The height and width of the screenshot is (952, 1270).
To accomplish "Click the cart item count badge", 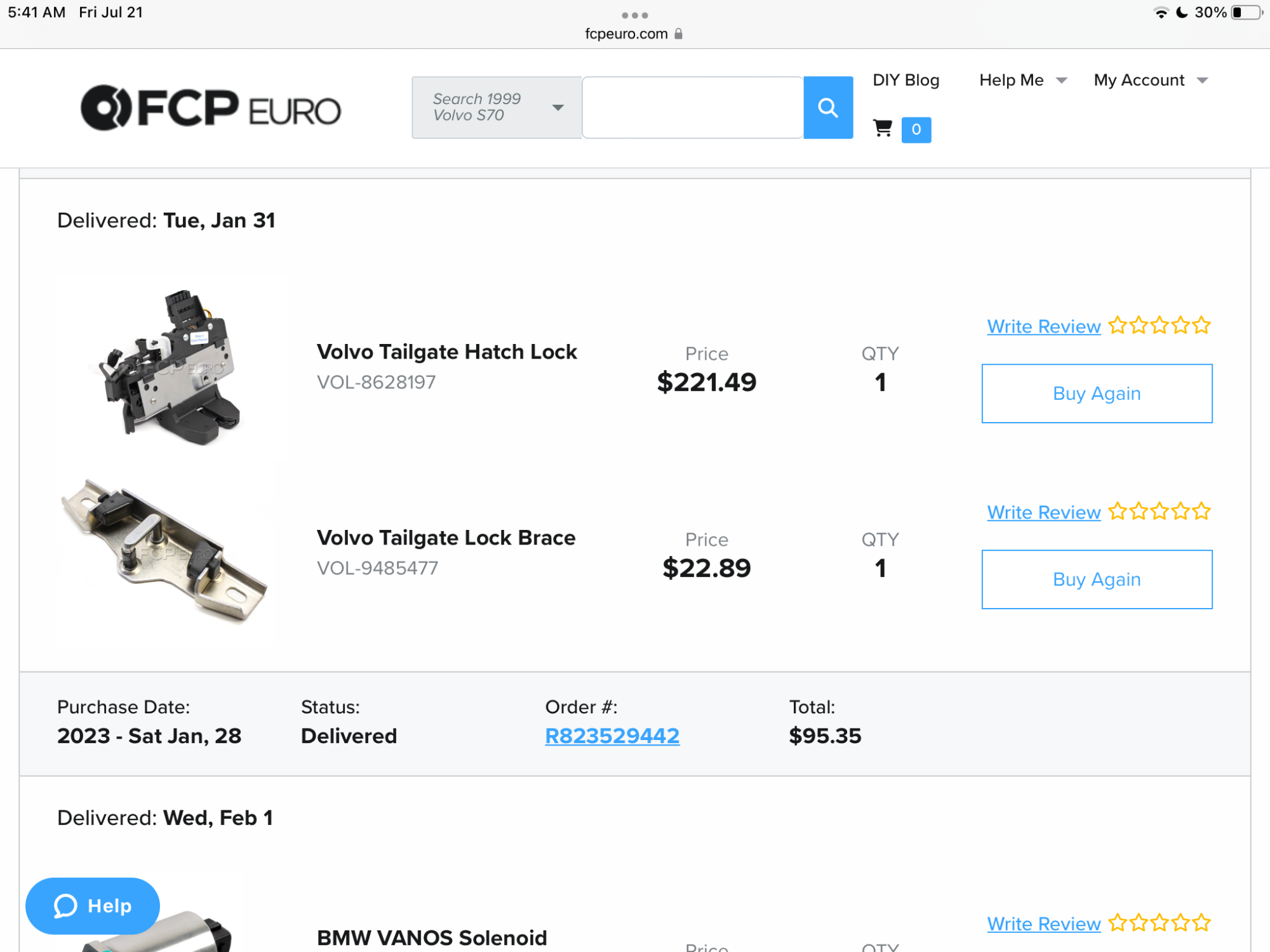I will point(916,130).
